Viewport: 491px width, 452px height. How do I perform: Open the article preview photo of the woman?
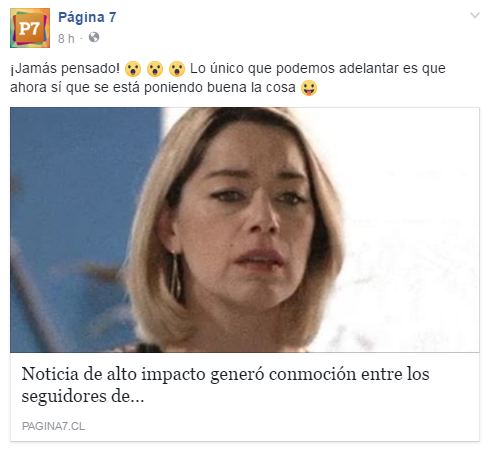point(245,230)
